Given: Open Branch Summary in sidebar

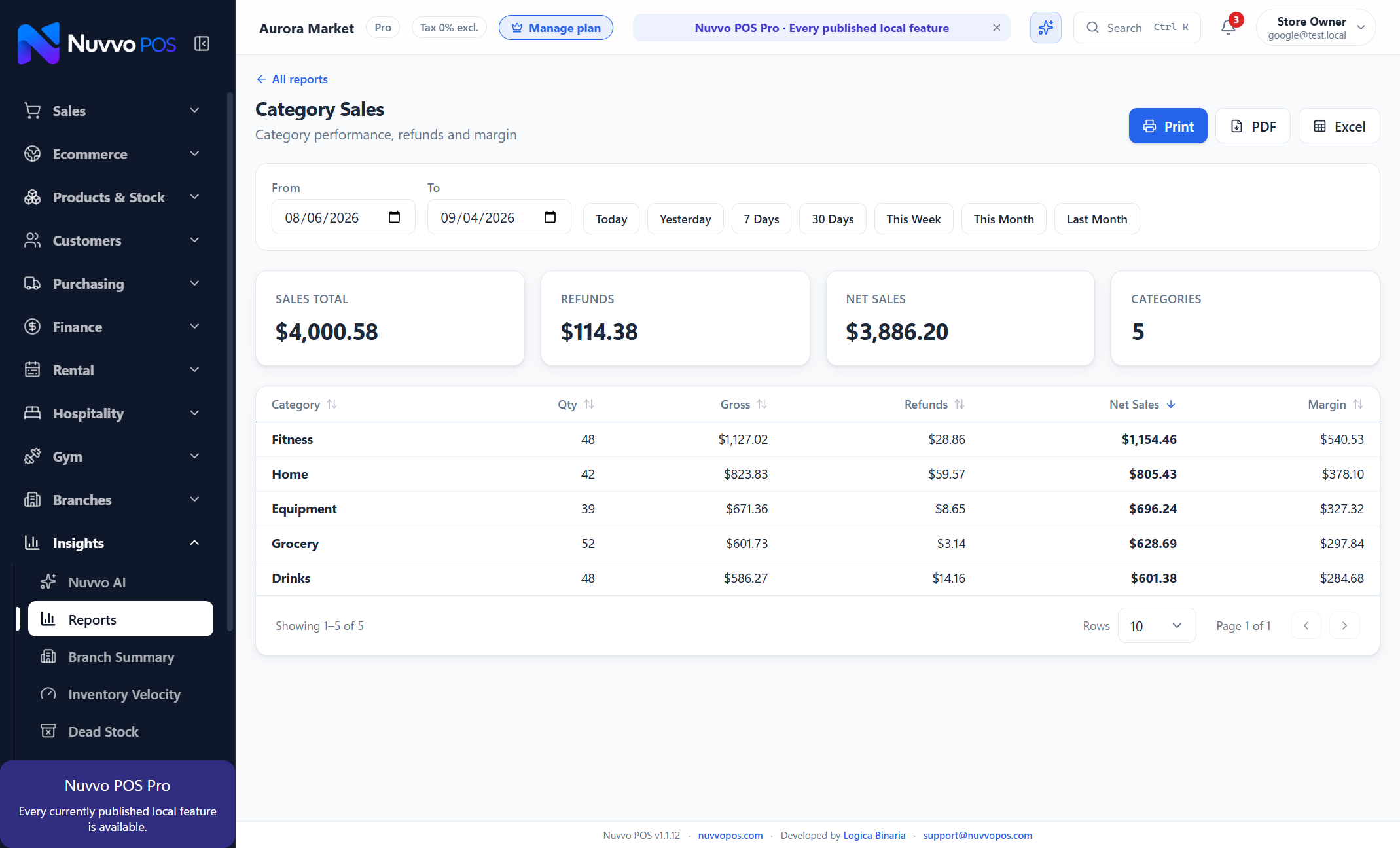Looking at the screenshot, I should [120, 657].
